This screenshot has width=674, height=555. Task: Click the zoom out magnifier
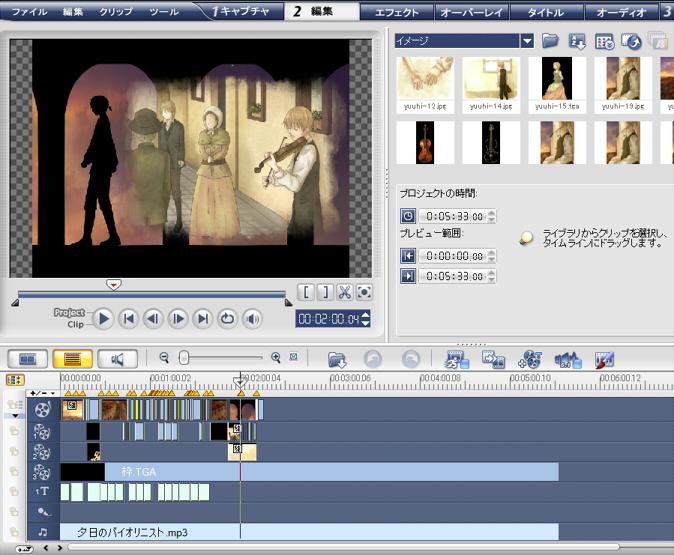pos(164,357)
